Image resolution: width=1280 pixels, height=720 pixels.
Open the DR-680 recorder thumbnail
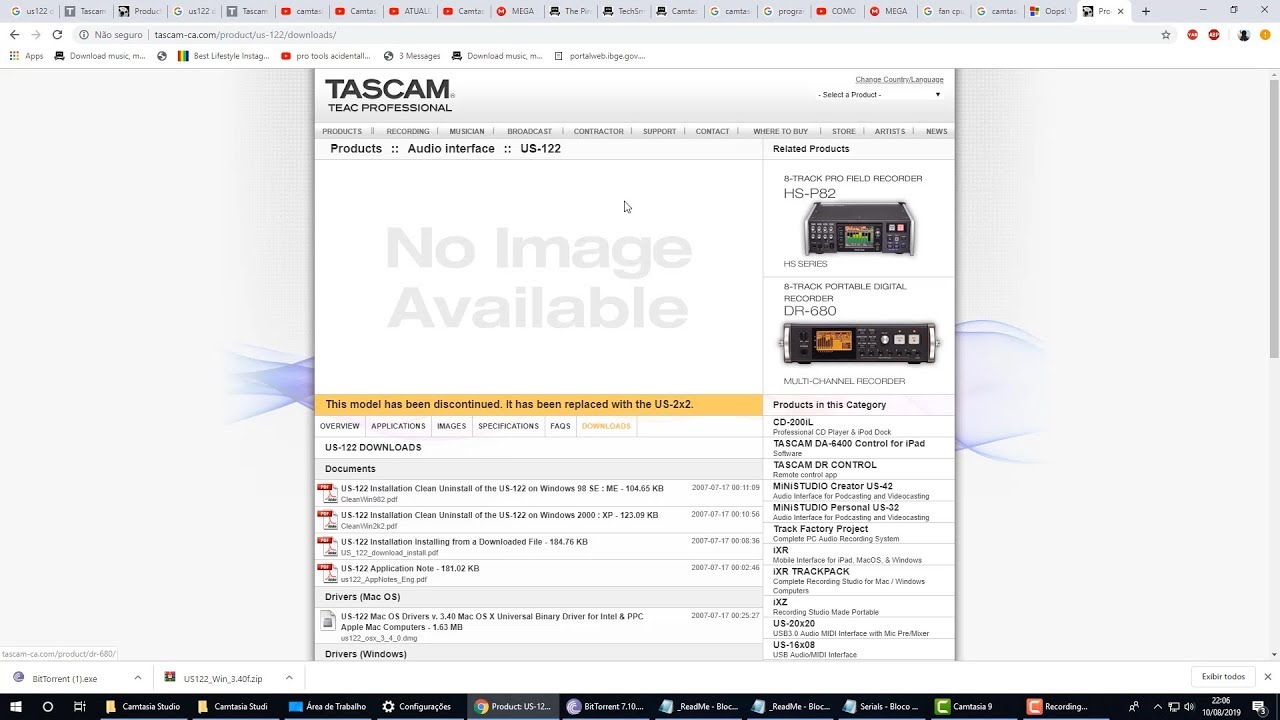[859, 343]
